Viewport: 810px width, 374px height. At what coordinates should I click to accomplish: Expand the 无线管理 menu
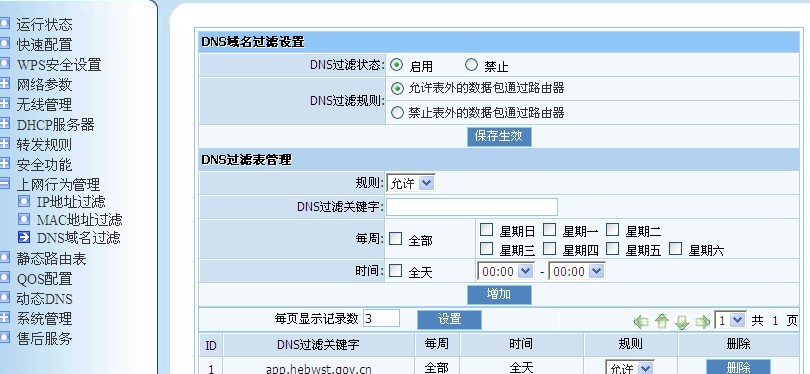[x=5, y=103]
